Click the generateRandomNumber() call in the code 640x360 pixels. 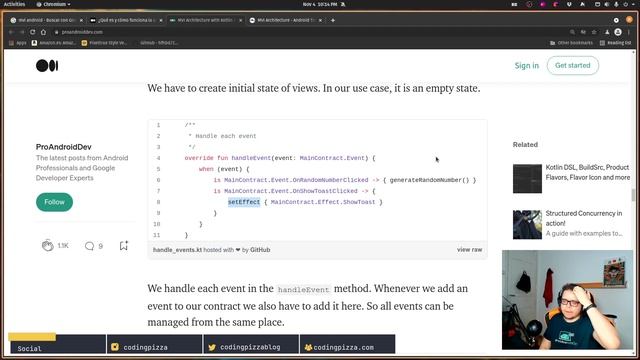(429, 180)
